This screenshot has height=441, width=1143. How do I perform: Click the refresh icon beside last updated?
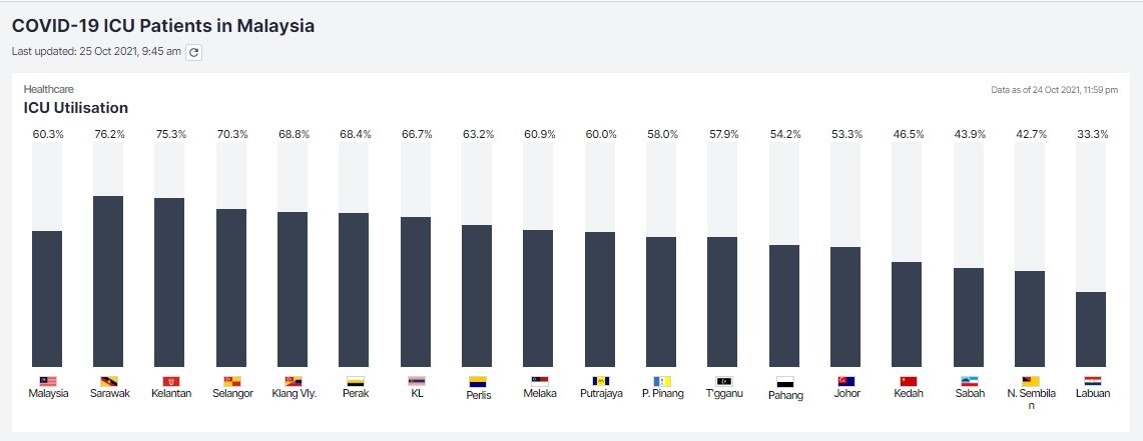click(x=194, y=52)
